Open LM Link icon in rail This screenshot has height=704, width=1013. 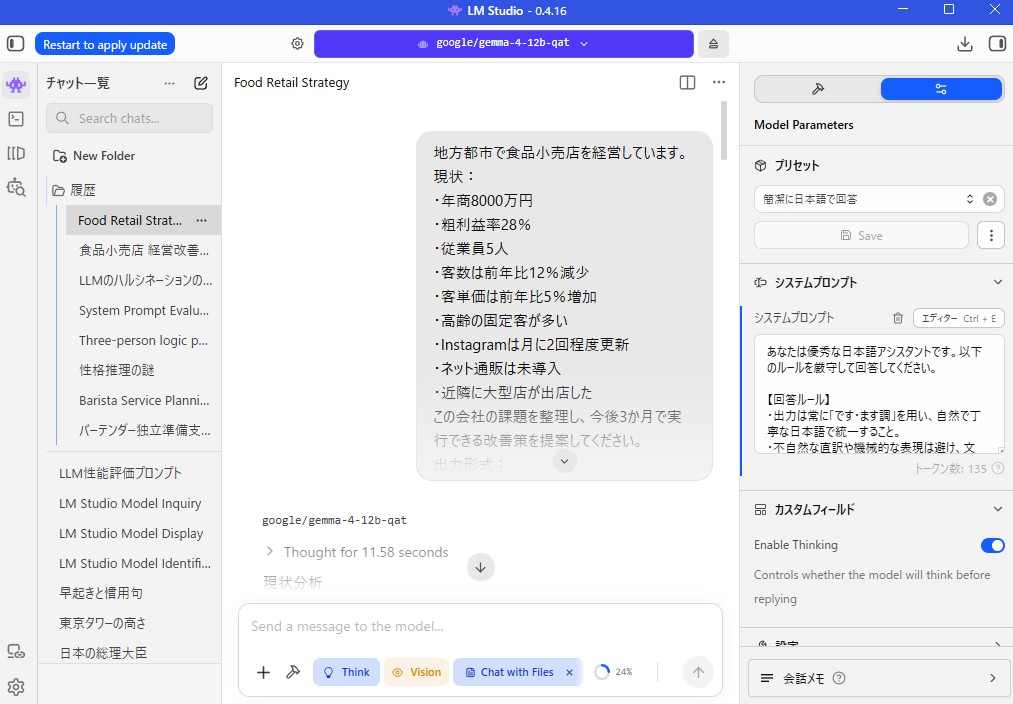pos(16,651)
